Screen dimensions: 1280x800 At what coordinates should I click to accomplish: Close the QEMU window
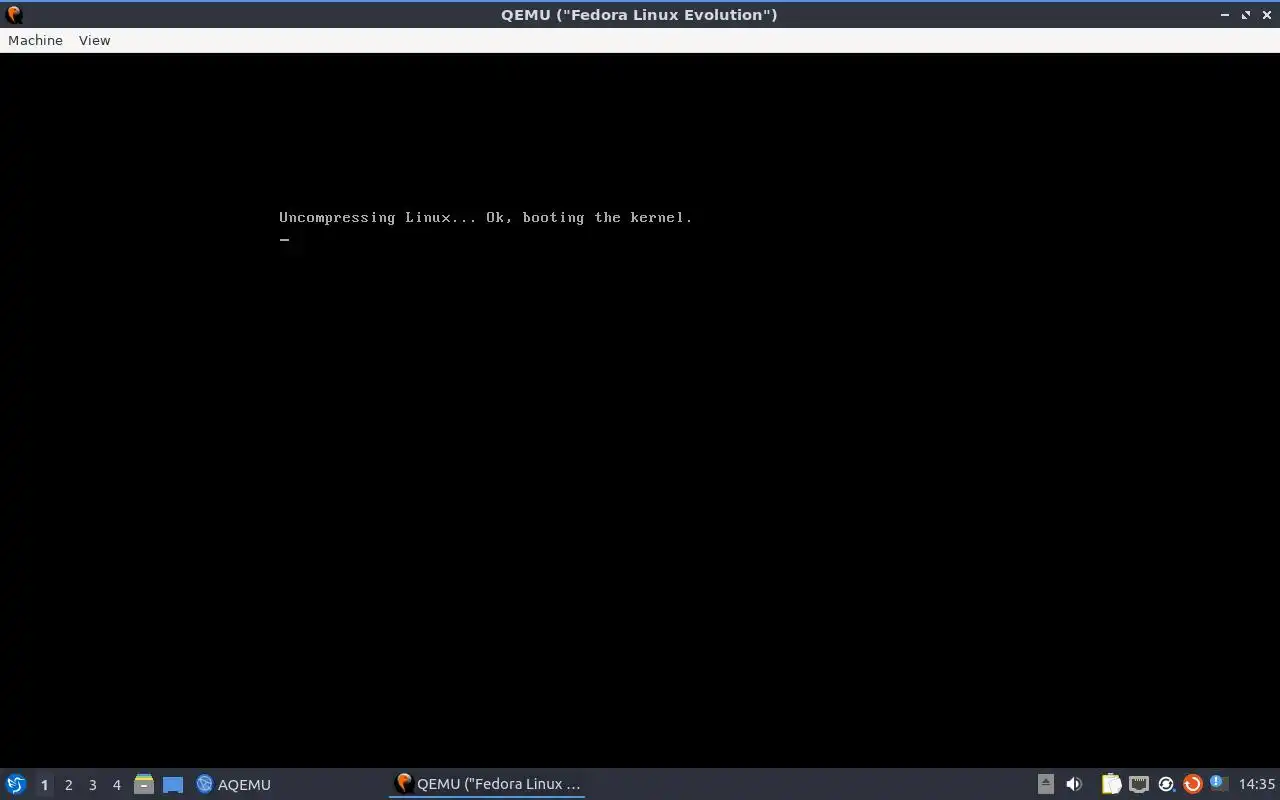(x=1267, y=15)
